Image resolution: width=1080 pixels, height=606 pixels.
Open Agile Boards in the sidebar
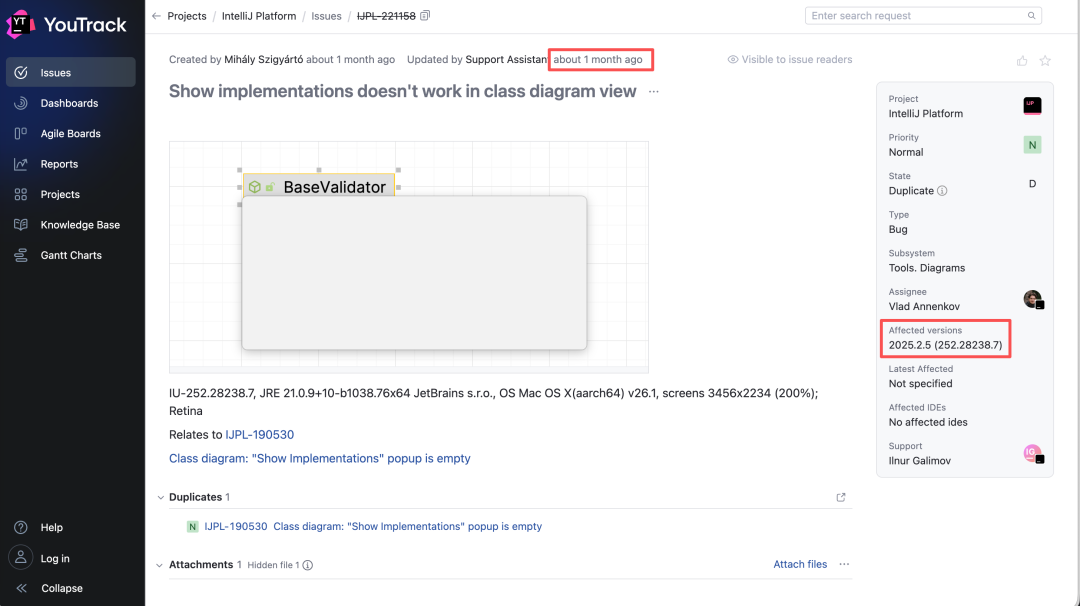click(71, 134)
